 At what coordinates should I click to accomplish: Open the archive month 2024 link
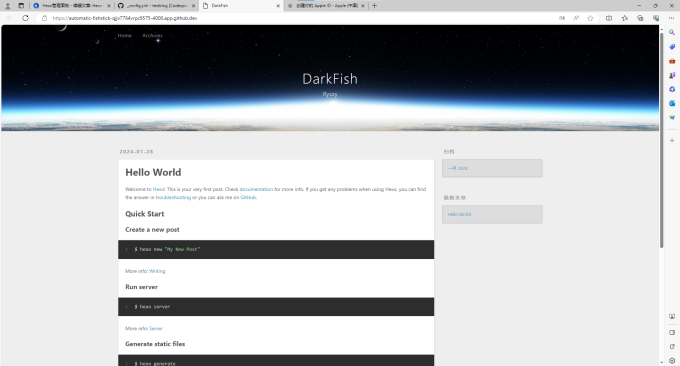point(458,168)
